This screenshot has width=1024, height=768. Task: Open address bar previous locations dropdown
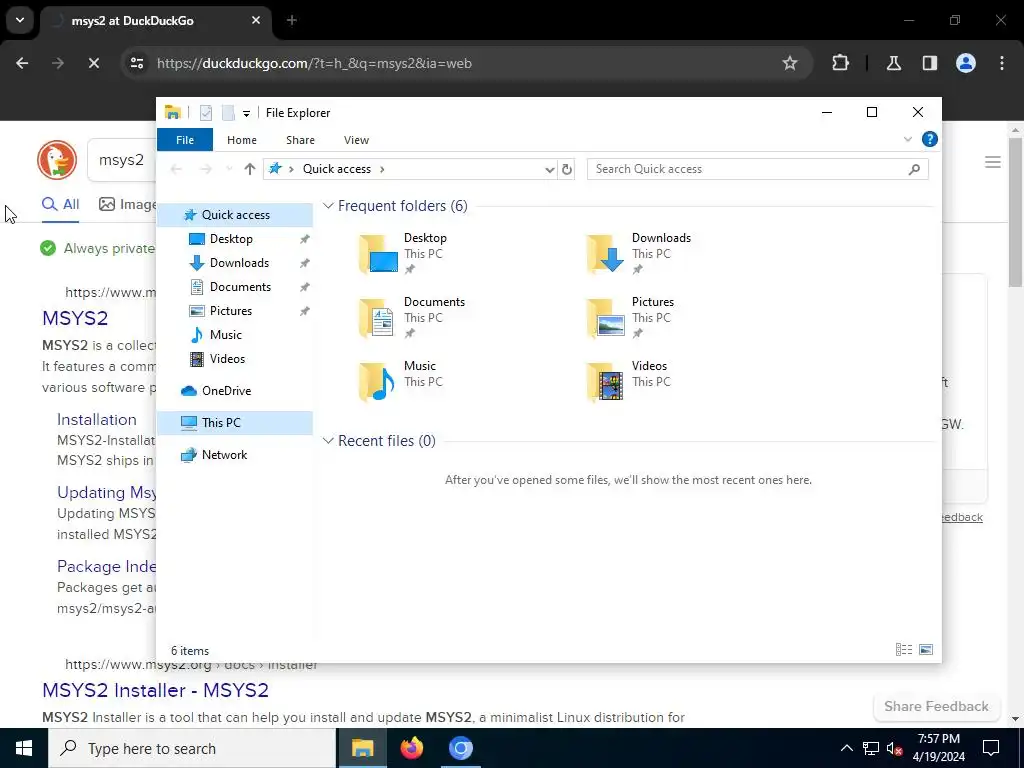click(x=549, y=169)
